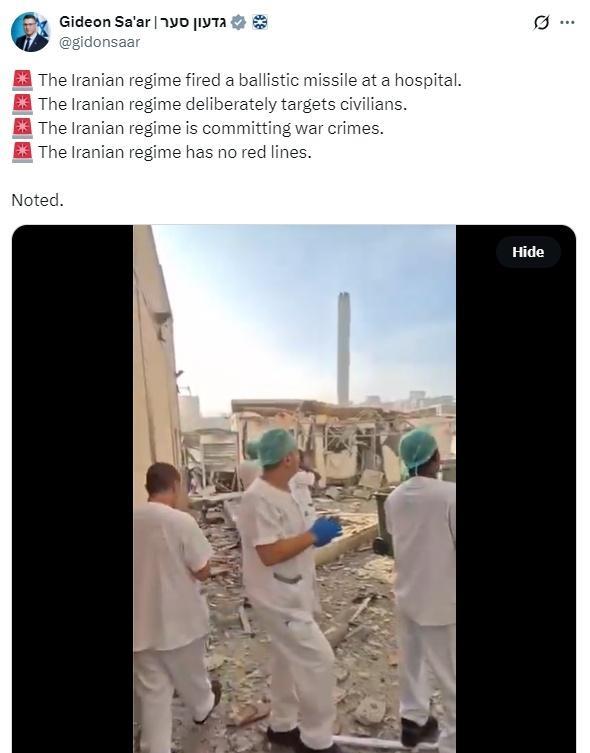Click the 'deliberately targets civilians' sentence

coord(222,104)
